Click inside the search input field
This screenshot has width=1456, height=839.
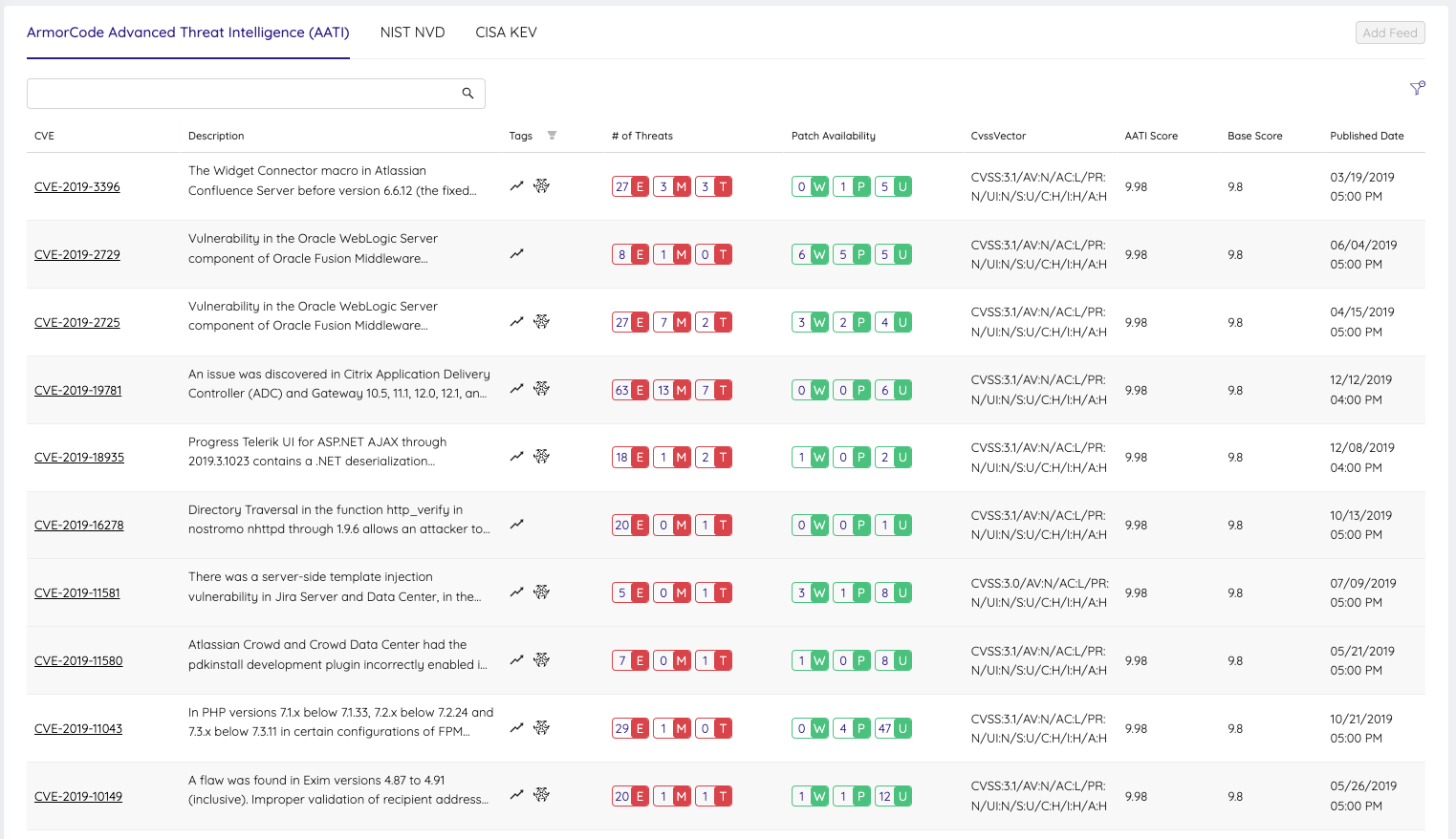pyautogui.click(x=239, y=93)
